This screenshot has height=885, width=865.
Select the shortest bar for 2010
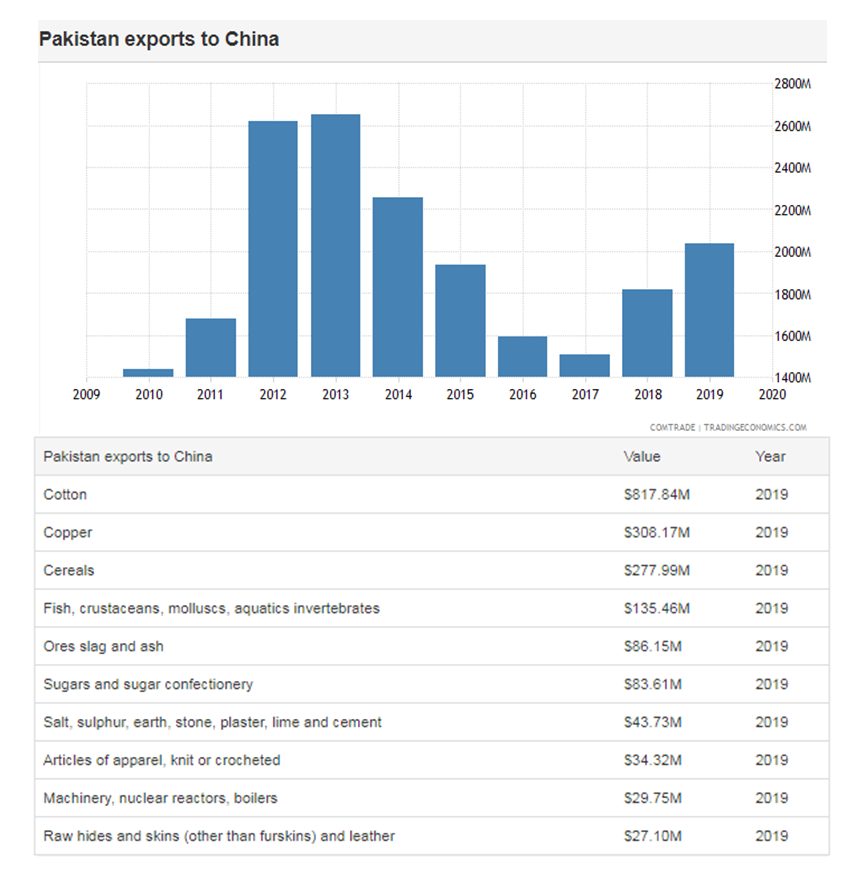pyautogui.click(x=148, y=373)
